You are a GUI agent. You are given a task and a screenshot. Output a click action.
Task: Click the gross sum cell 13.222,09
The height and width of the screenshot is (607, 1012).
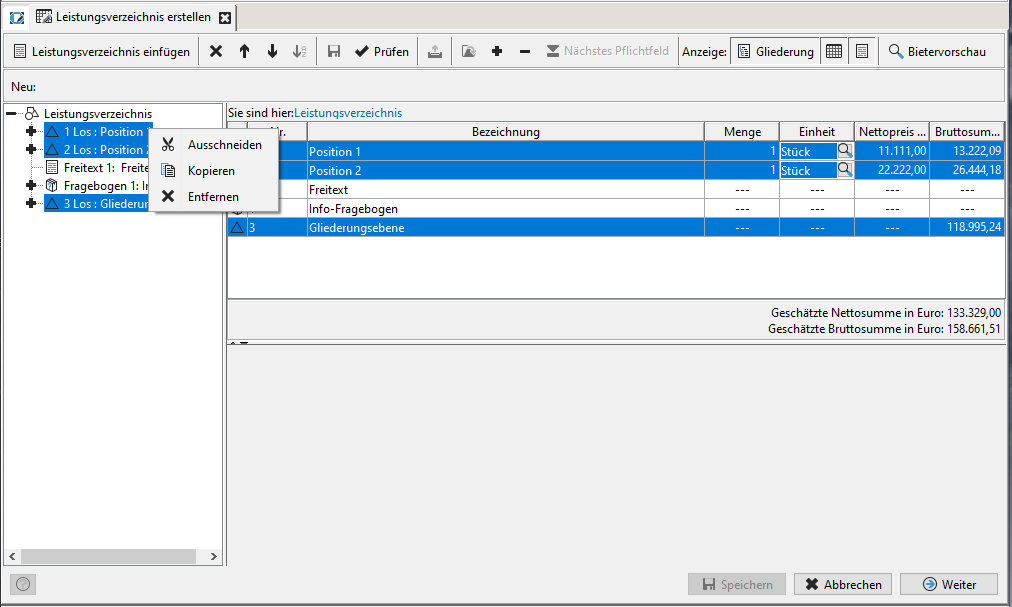point(967,151)
